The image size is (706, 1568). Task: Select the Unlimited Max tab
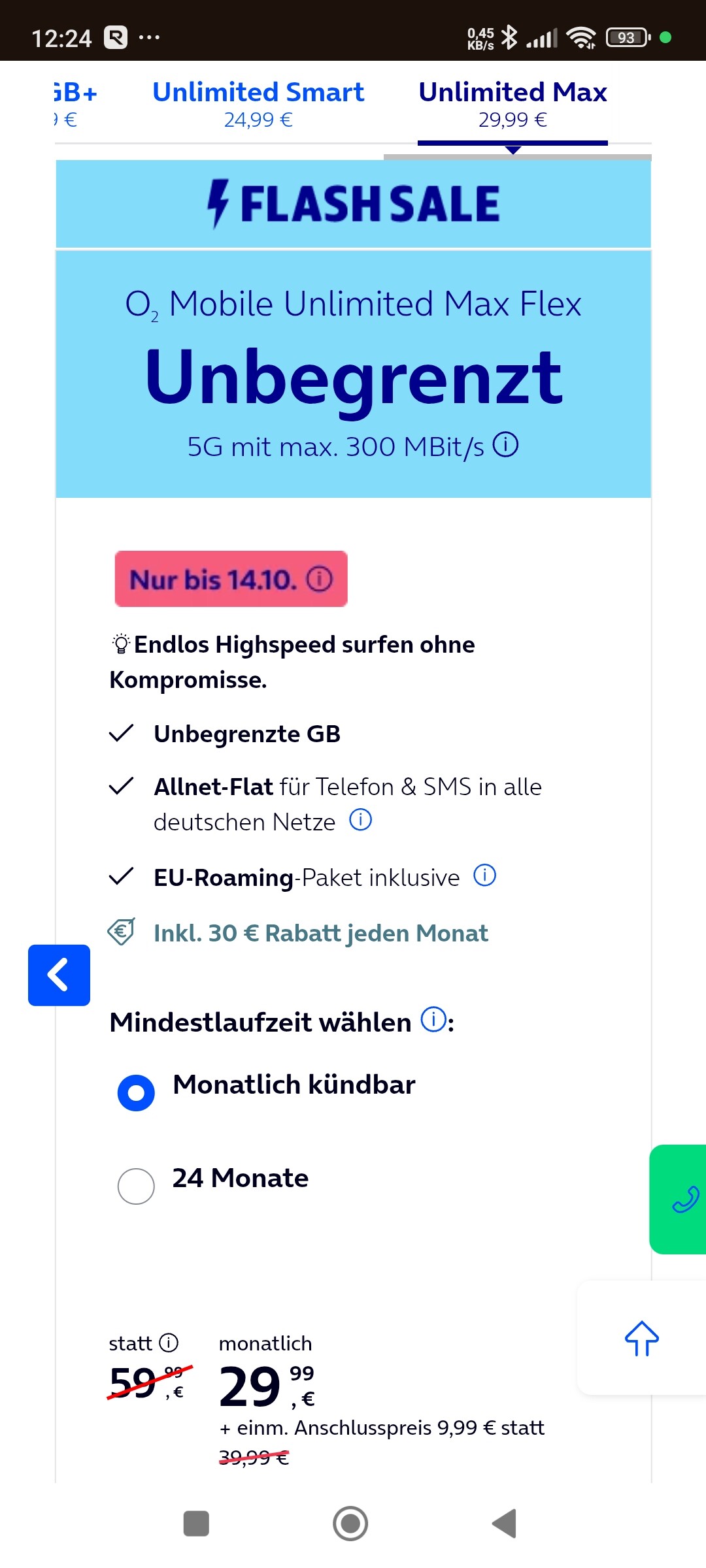(513, 103)
